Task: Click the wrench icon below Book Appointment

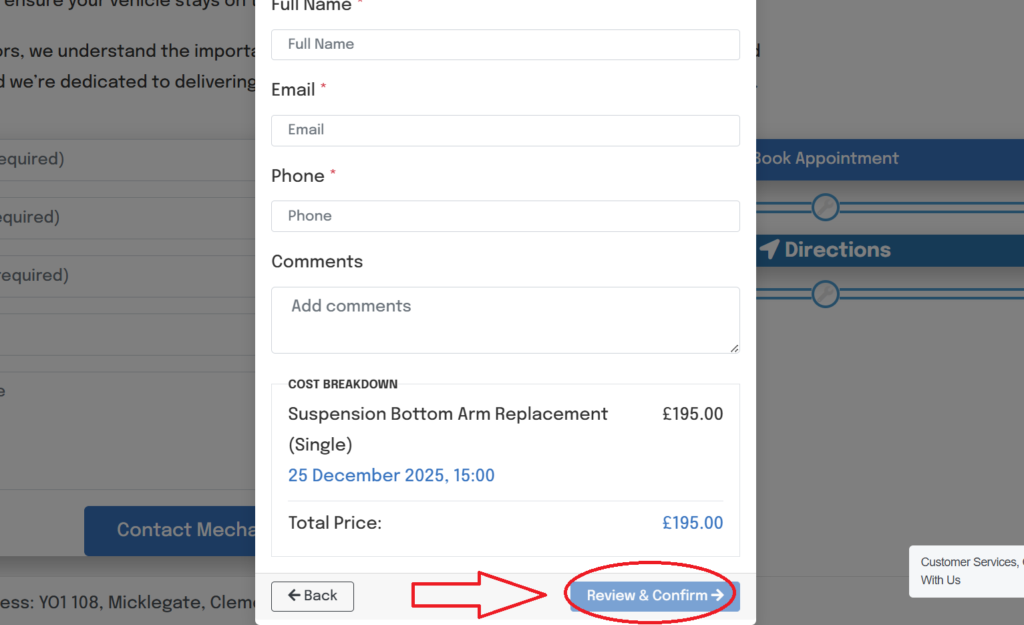Action: [x=824, y=207]
